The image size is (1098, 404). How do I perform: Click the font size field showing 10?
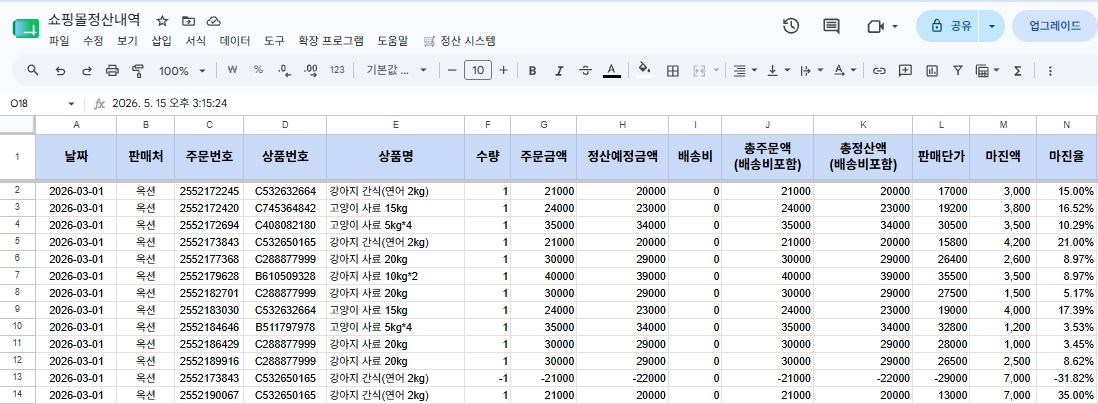pyautogui.click(x=478, y=70)
